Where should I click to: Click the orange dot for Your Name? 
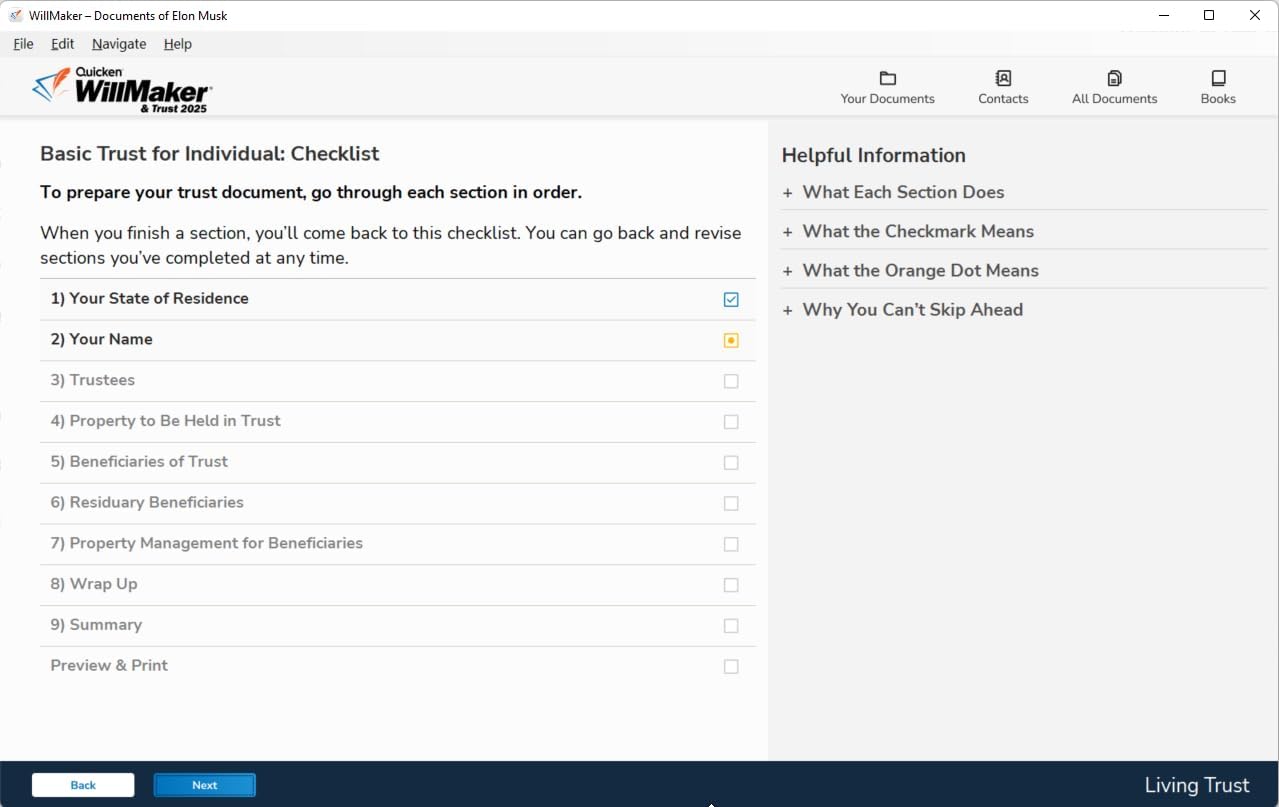(731, 341)
